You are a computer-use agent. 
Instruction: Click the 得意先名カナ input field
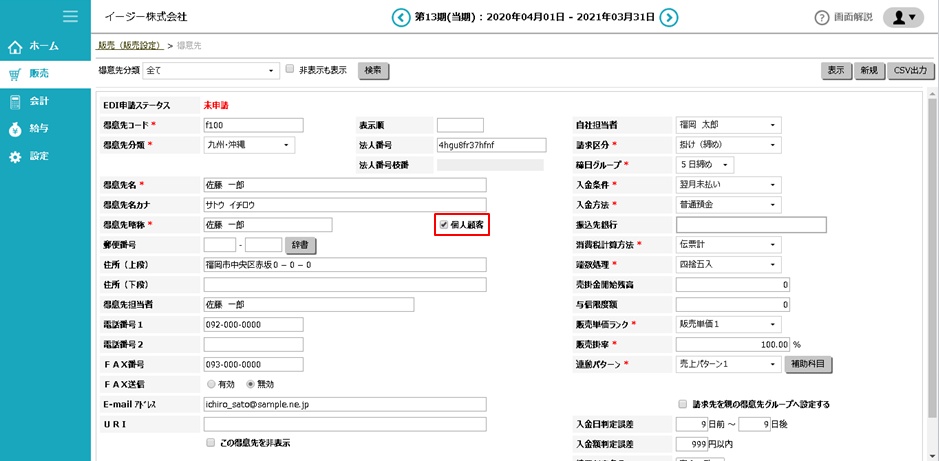[343, 205]
